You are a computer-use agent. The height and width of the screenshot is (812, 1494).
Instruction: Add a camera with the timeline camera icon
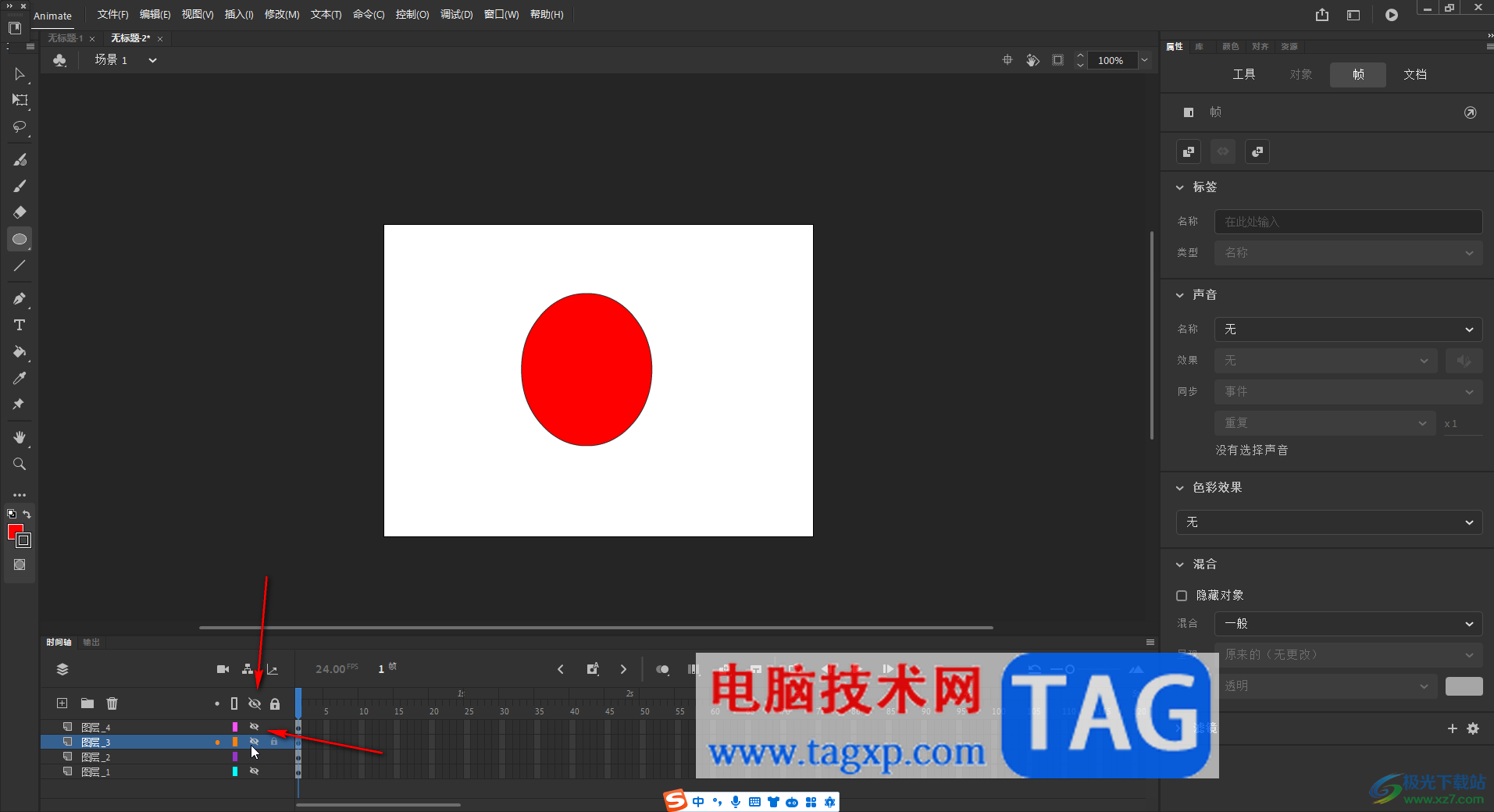coord(223,669)
